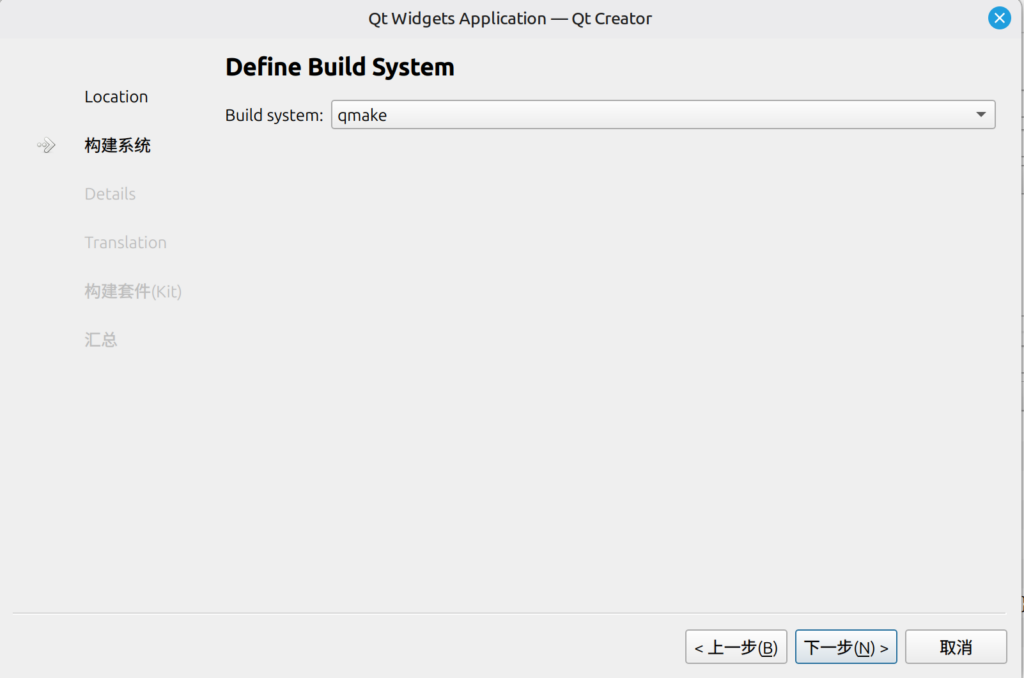Image resolution: width=1024 pixels, height=678 pixels.
Task: Select the Location wizard step
Action: 116,97
